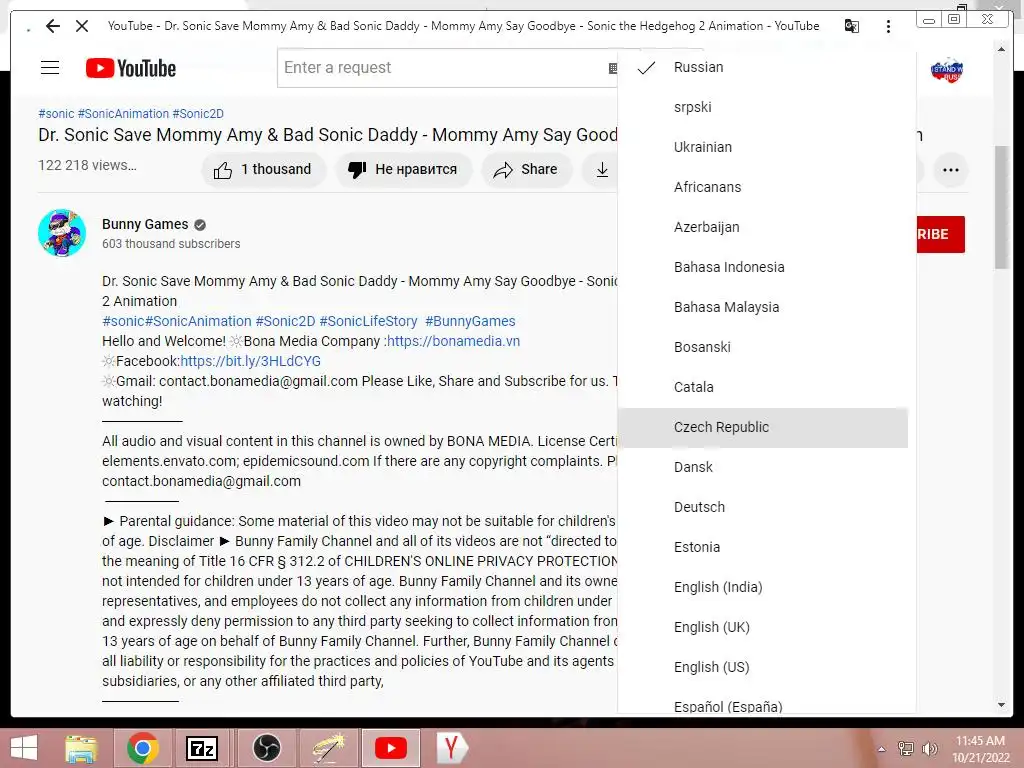Click the scrollbar down arrow
Screen dimensions: 1024x768
(1001, 705)
